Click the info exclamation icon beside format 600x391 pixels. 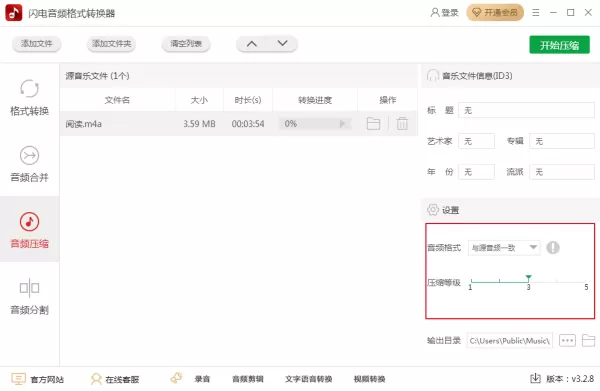553,248
